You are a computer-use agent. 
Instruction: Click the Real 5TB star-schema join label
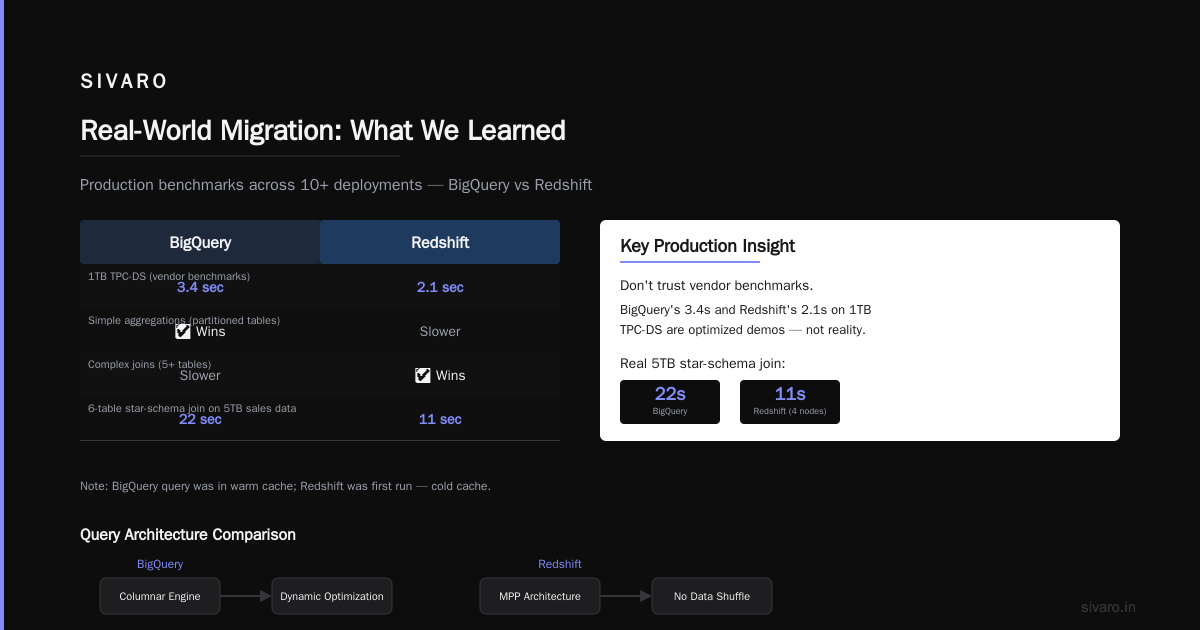point(703,364)
